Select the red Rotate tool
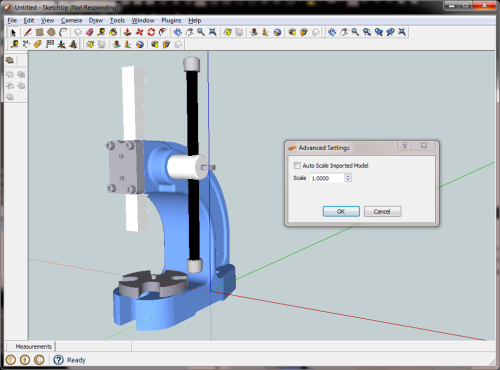This screenshot has width=500, height=370. tap(151, 32)
